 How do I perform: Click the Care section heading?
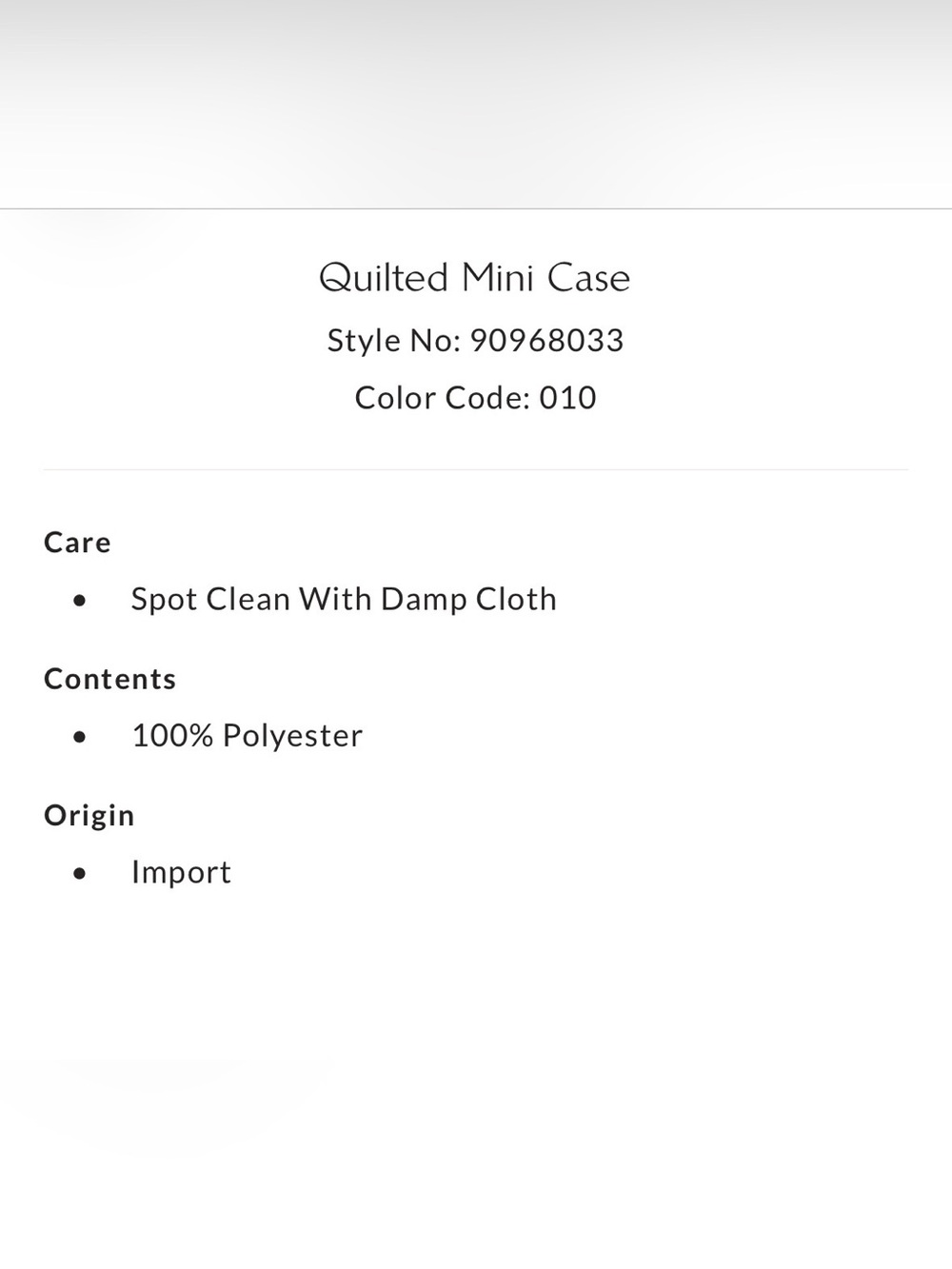pyautogui.click(x=77, y=543)
